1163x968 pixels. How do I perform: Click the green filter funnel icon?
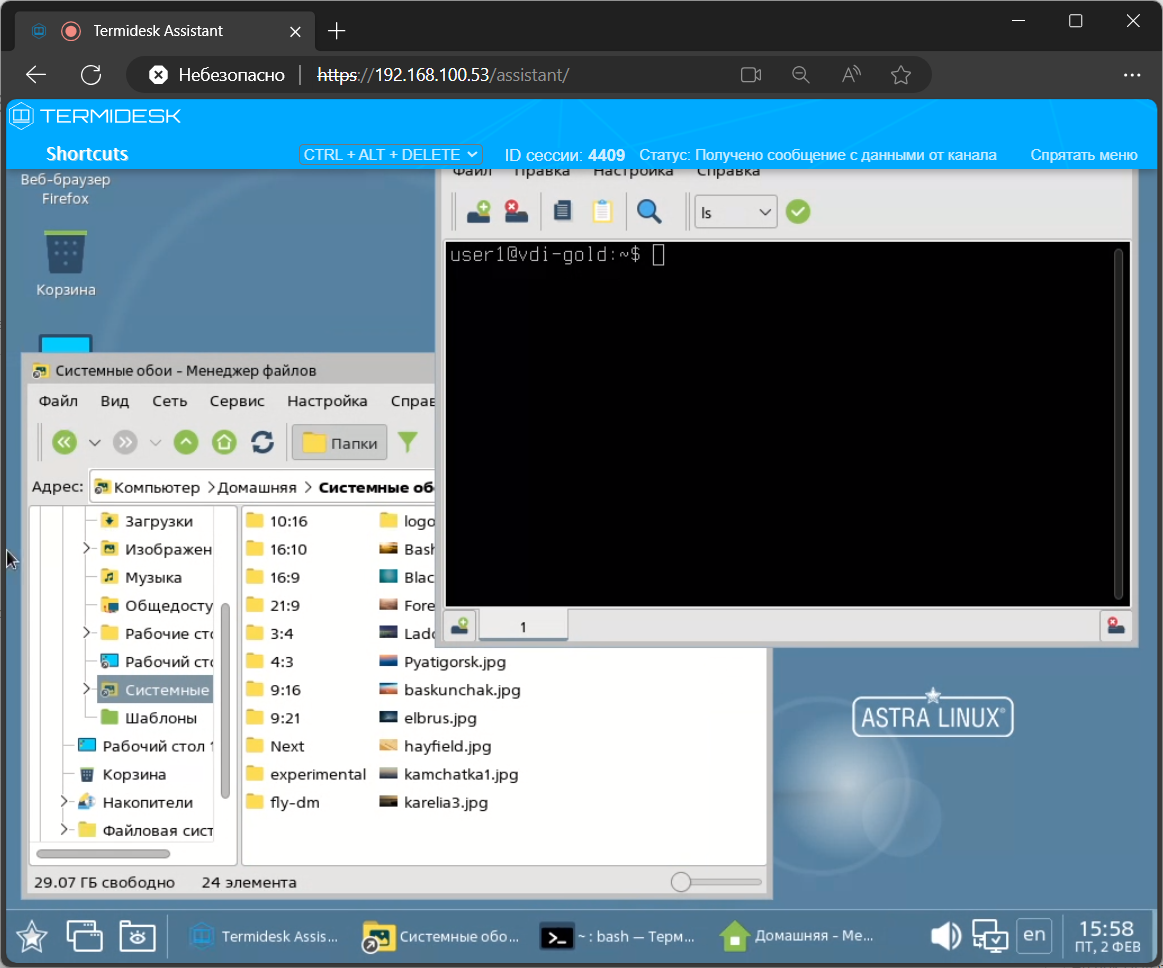click(x=408, y=442)
